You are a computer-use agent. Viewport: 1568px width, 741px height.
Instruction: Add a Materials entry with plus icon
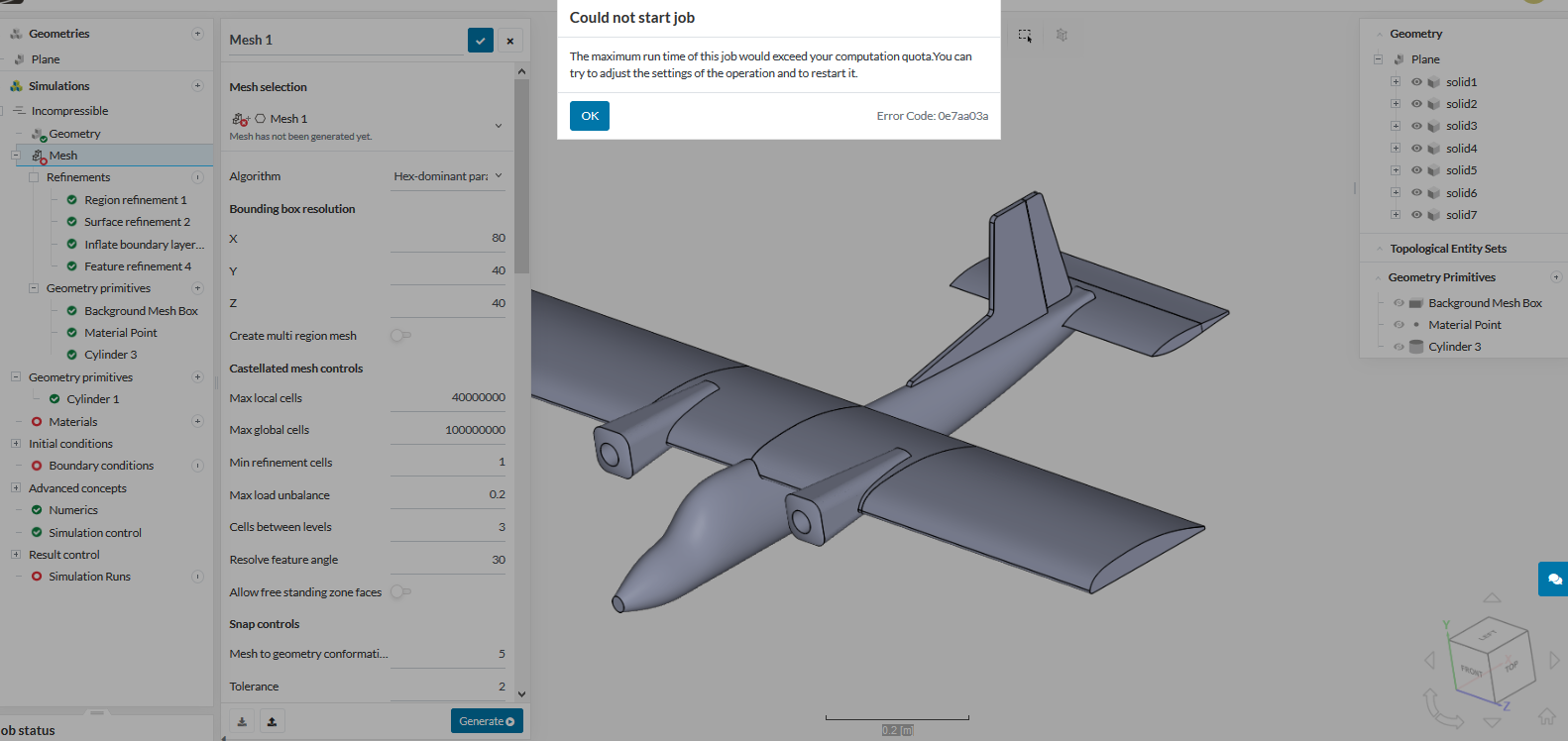197,421
